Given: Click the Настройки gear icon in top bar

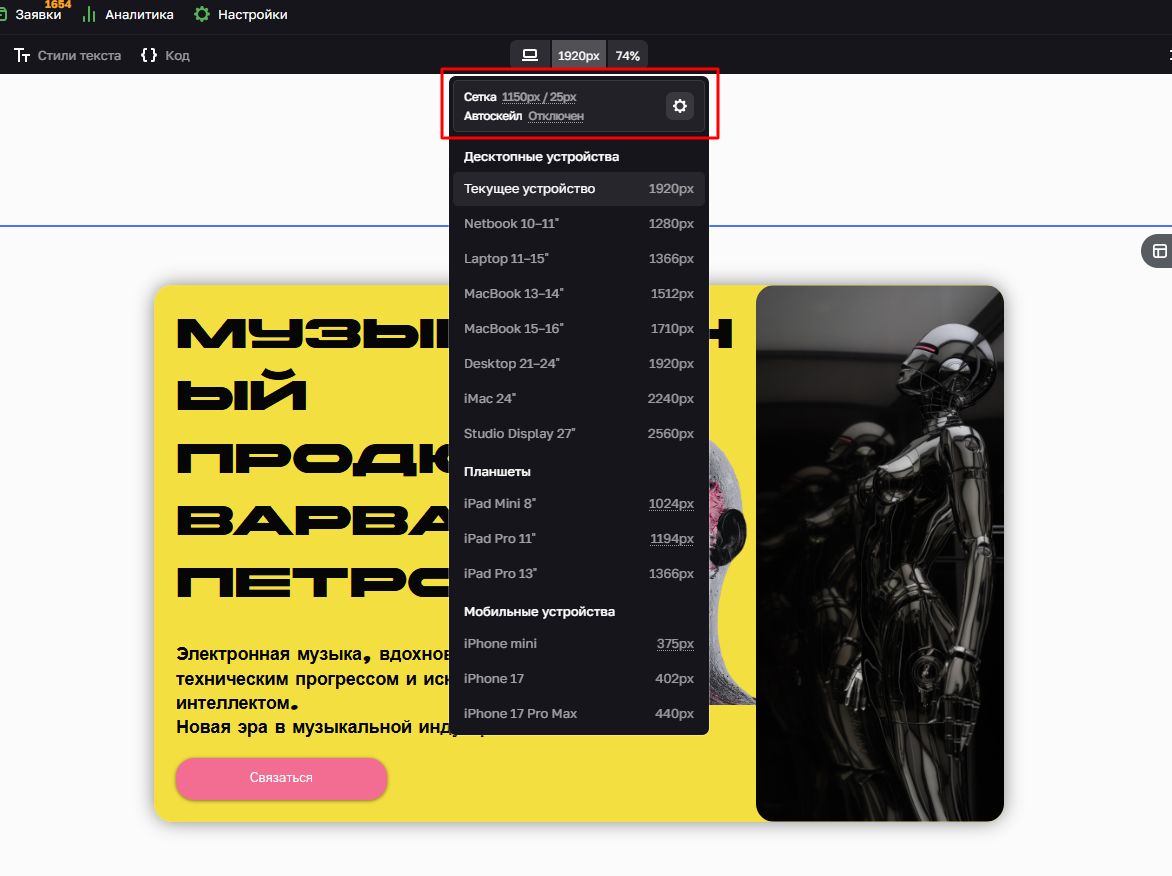Looking at the screenshot, I should [x=202, y=14].
